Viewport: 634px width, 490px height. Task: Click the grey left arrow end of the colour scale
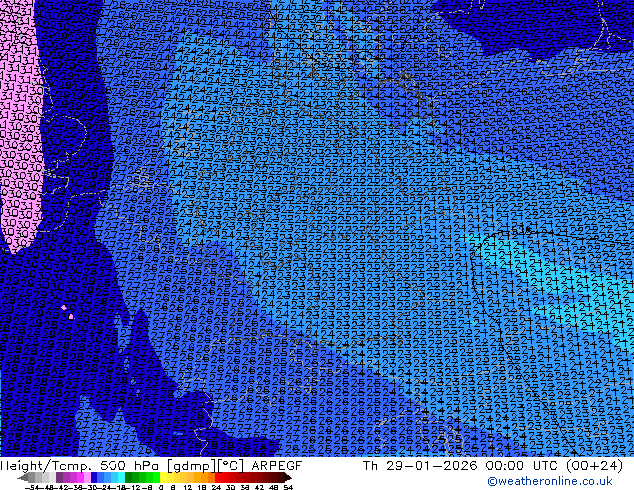point(23,477)
